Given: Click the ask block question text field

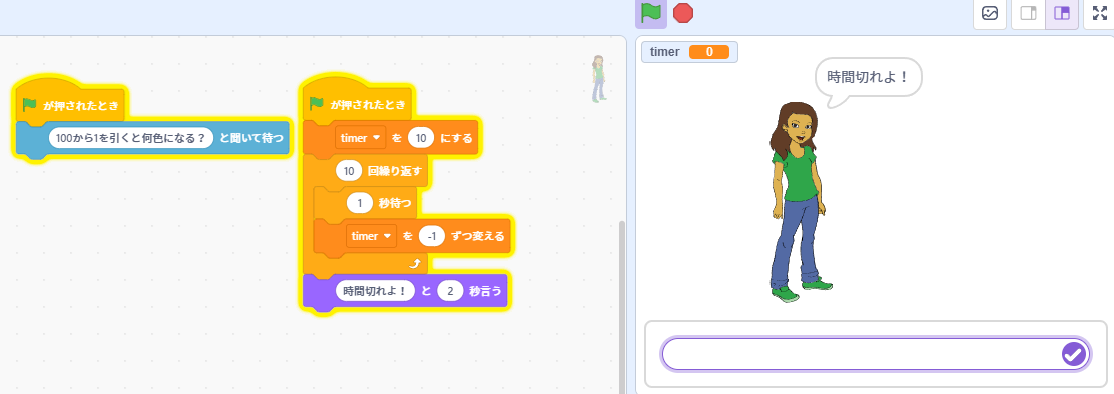Looking at the screenshot, I should 131,138.
